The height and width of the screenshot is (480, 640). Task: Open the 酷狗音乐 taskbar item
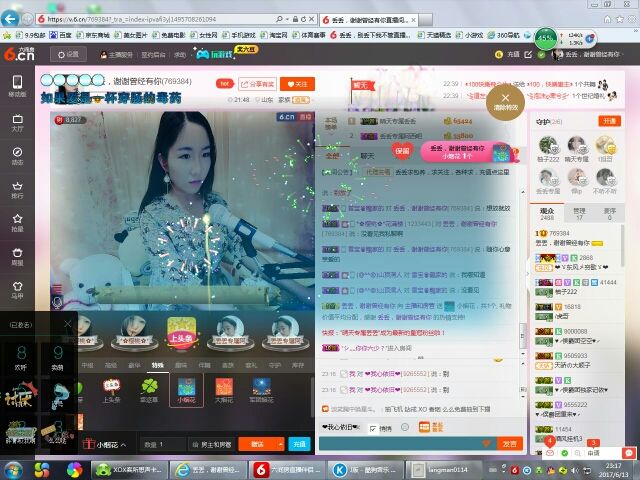(x=366, y=470)
